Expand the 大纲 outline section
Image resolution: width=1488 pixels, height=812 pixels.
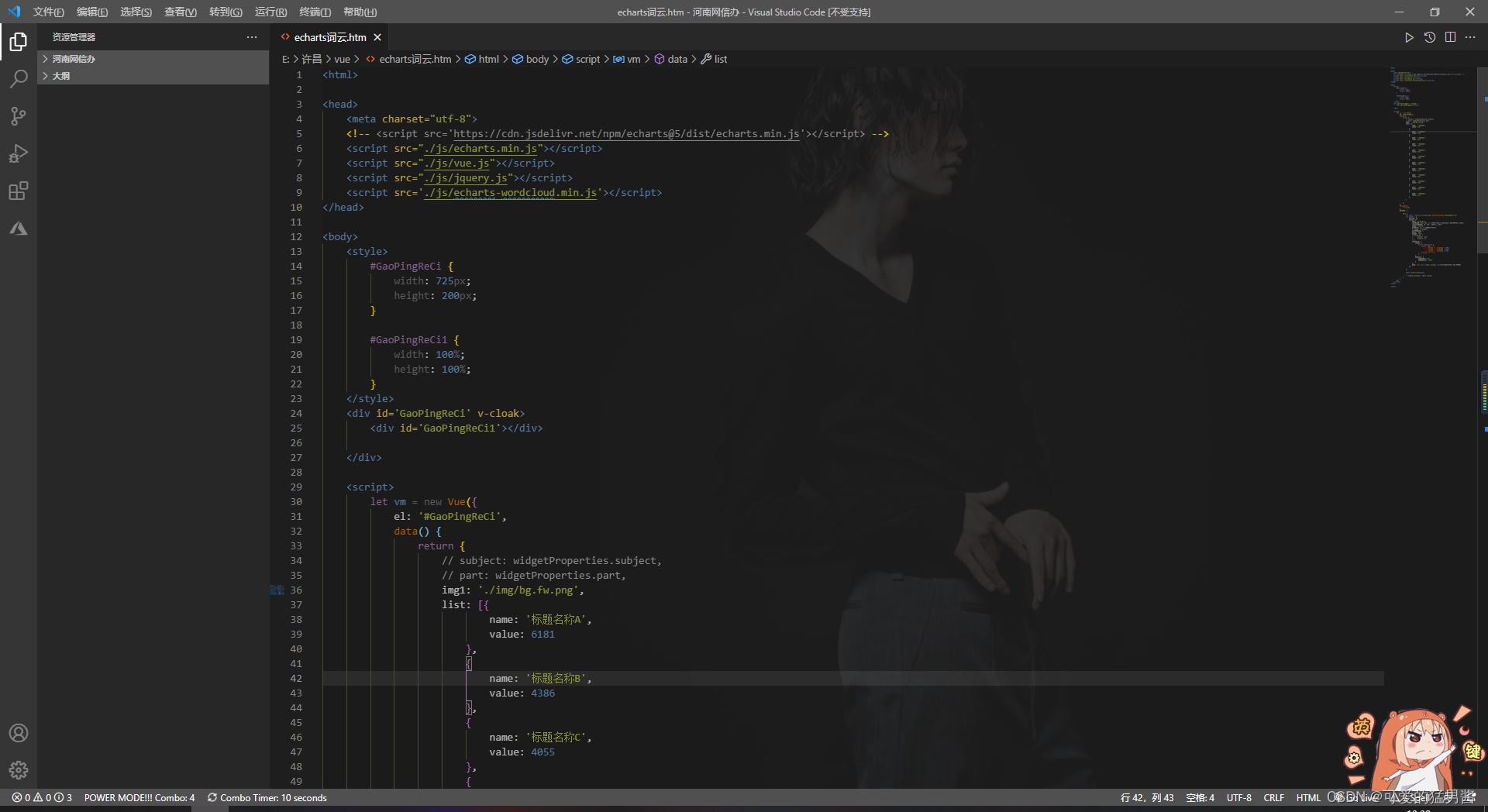click(x=153, y=76)
